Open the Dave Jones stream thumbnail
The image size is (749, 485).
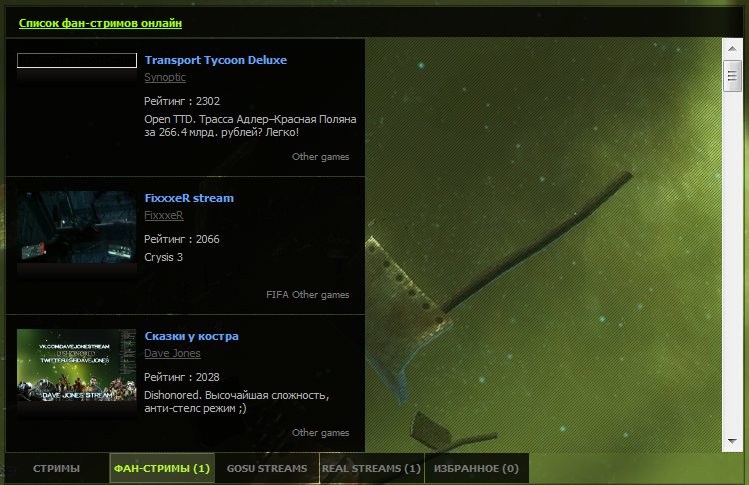point(77,365)
